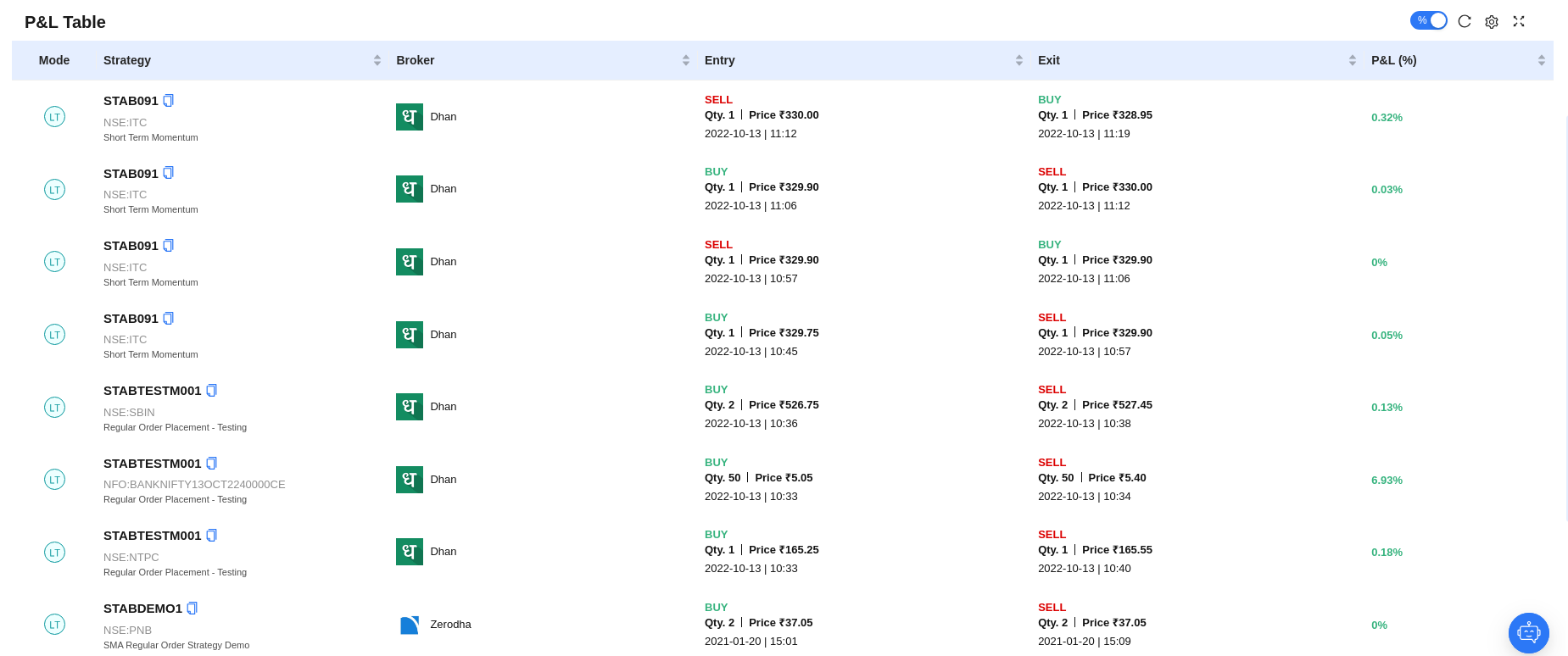Select the 6.93% P&L value

coord(1387,480)
